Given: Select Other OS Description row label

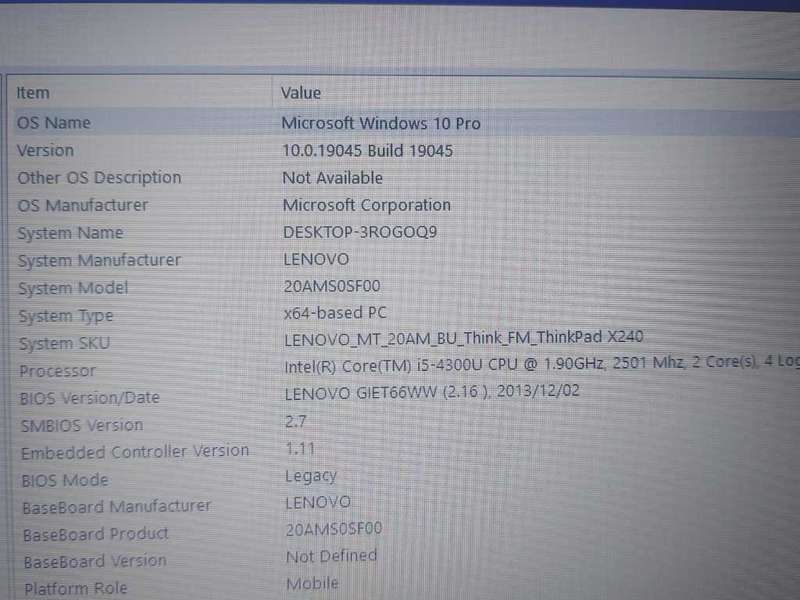Looking at the screenshot, I should point(99,178).
